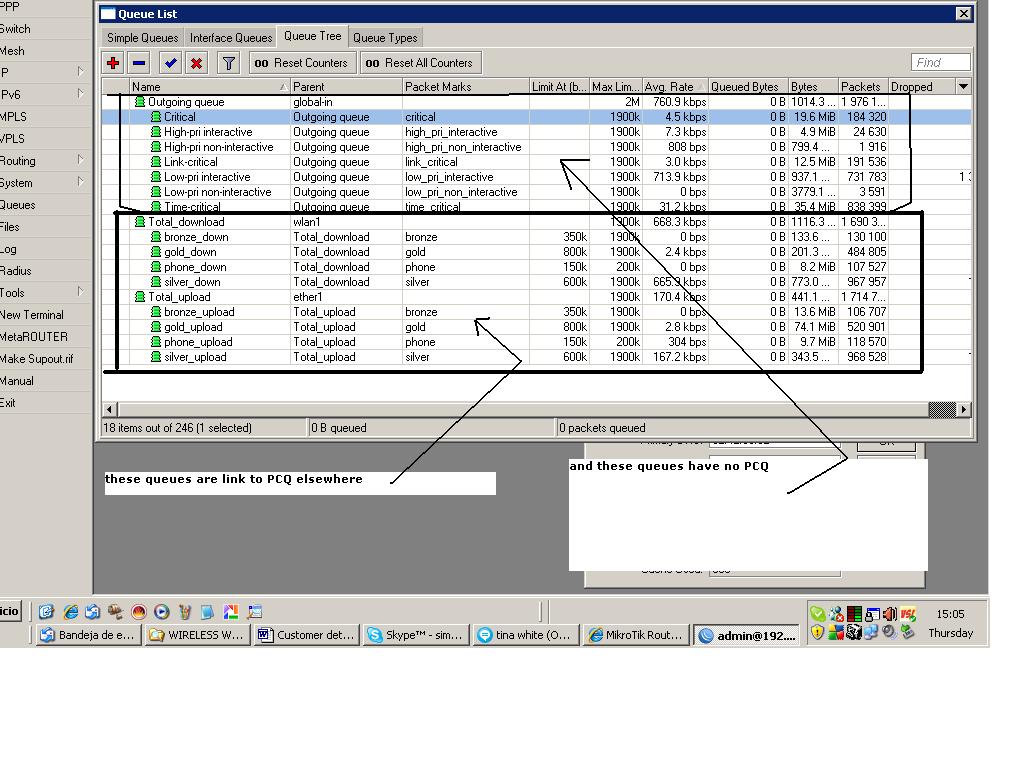This screenshot has height=768, width=1024.
Task: Open the Radius sidebar menu item
Action: click(43, 271)
